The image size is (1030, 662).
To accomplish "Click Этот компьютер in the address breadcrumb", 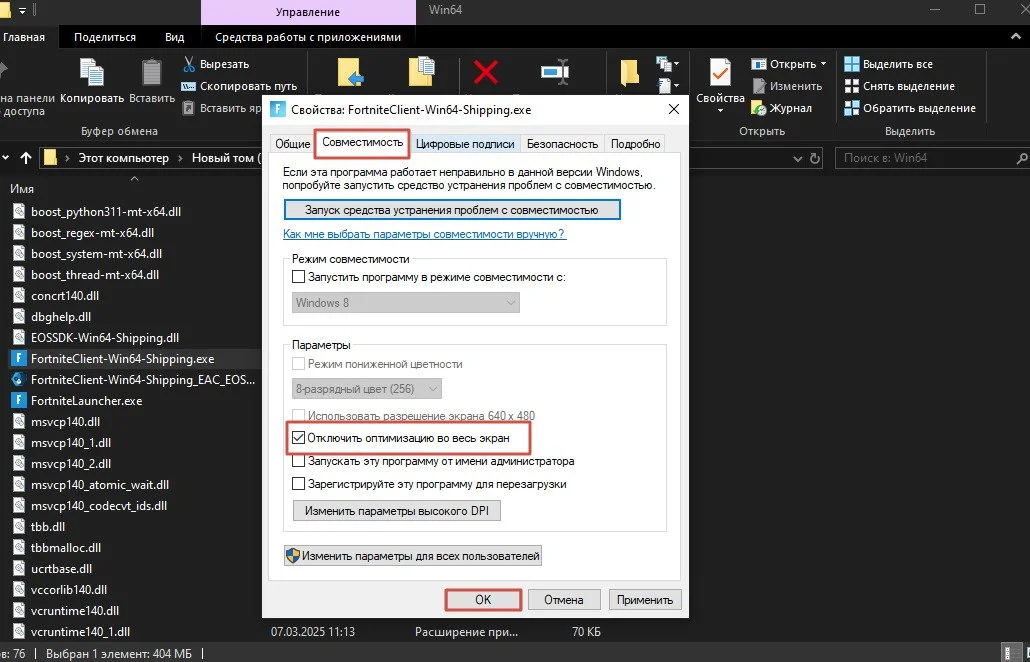I will point(123,158).
